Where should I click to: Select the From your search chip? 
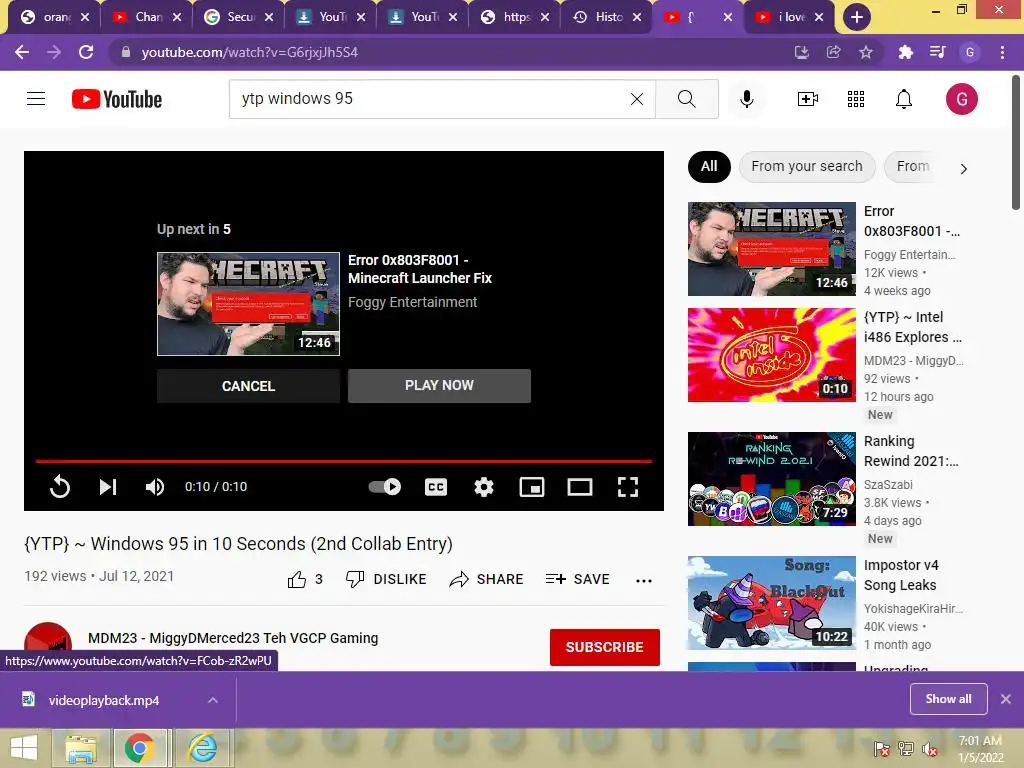click(x=807, y=167)
